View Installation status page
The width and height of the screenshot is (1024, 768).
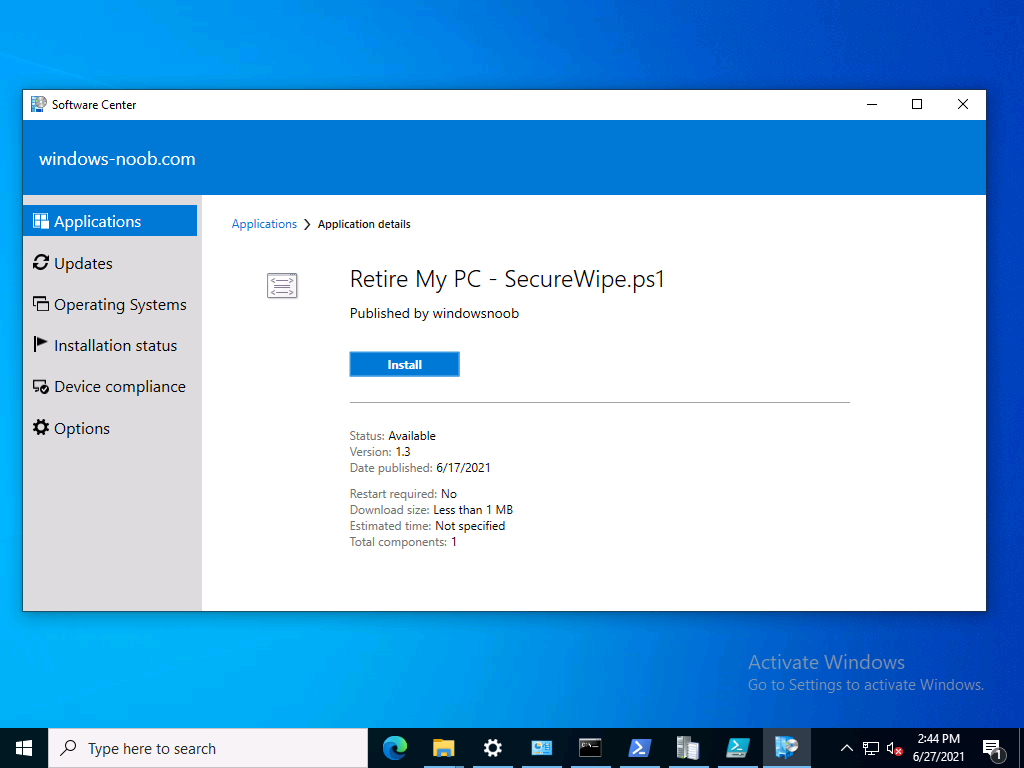(105, 345)
